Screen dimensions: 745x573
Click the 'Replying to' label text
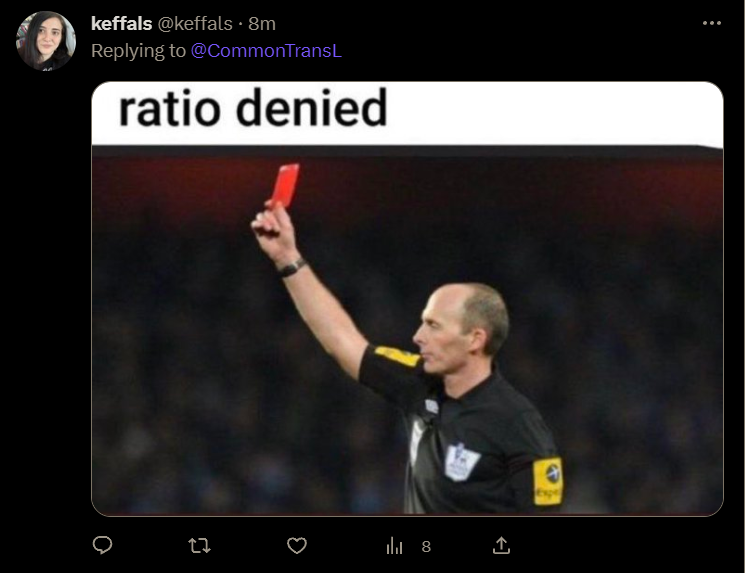[x=138, y=51]
